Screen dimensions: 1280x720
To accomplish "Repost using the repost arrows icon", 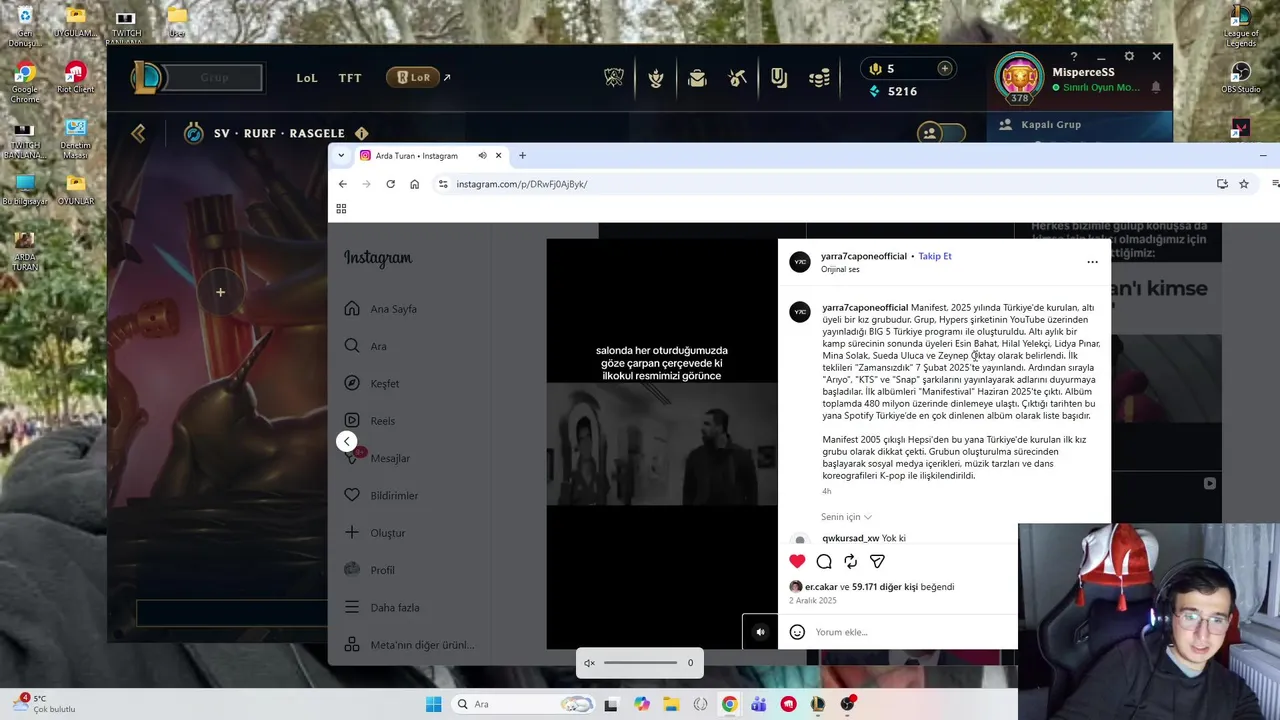I will click(850, 561).
